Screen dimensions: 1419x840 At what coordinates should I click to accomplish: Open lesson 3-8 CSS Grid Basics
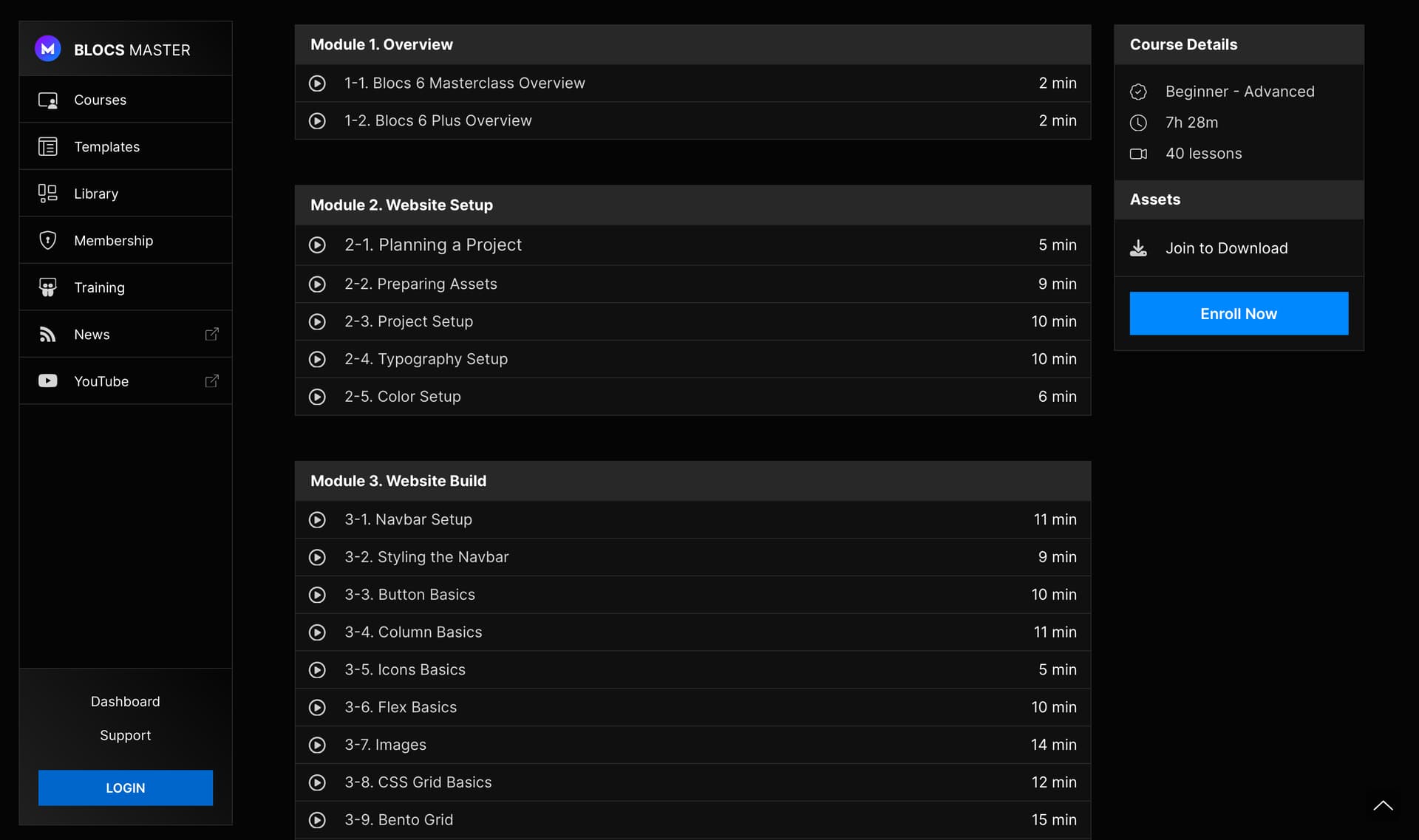tap(418, 782)
